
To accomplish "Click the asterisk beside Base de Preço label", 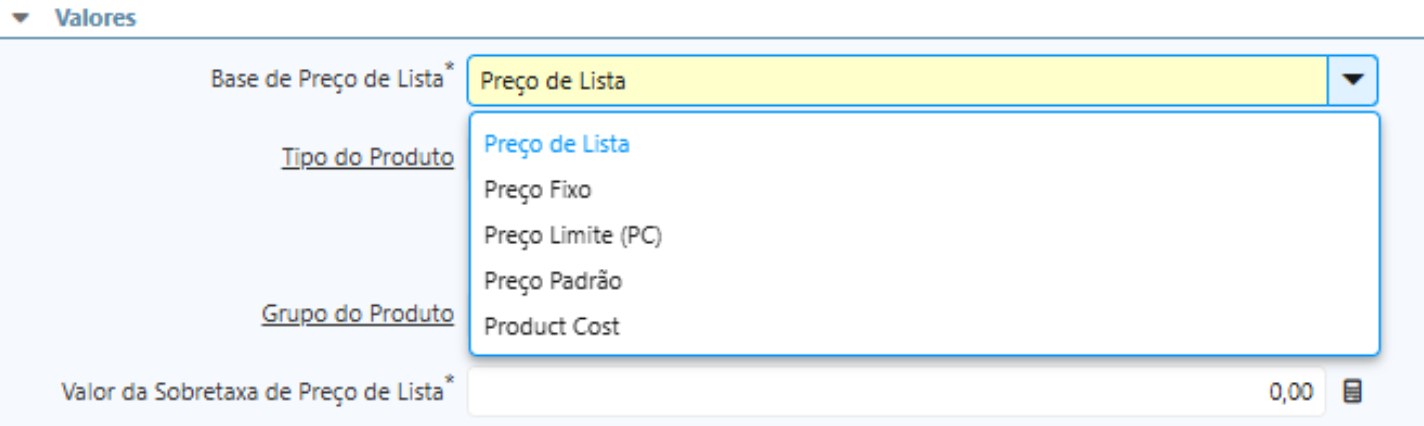I will (x=449, y=68).
